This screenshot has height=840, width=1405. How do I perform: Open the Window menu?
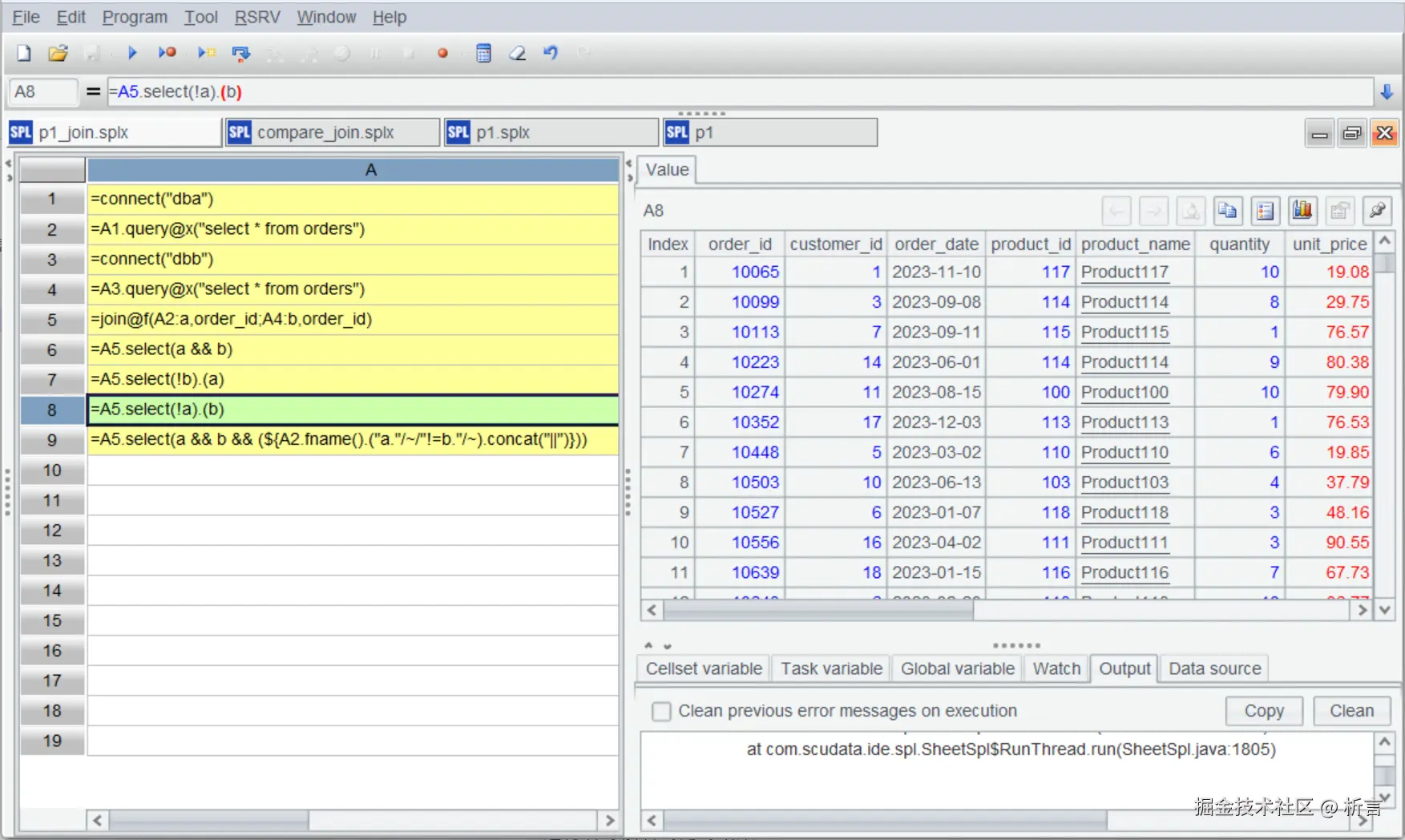click(326, 17)
